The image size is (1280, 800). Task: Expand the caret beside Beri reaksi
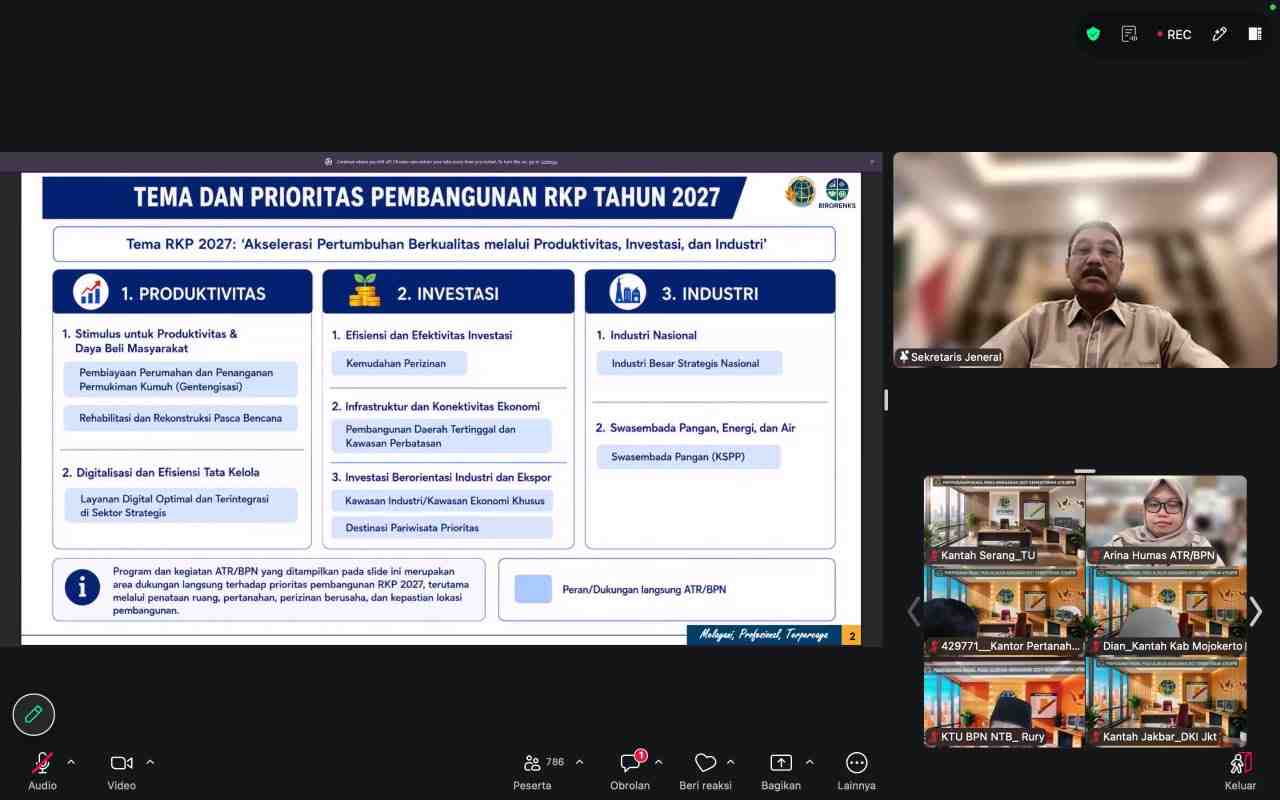(730, 762)
